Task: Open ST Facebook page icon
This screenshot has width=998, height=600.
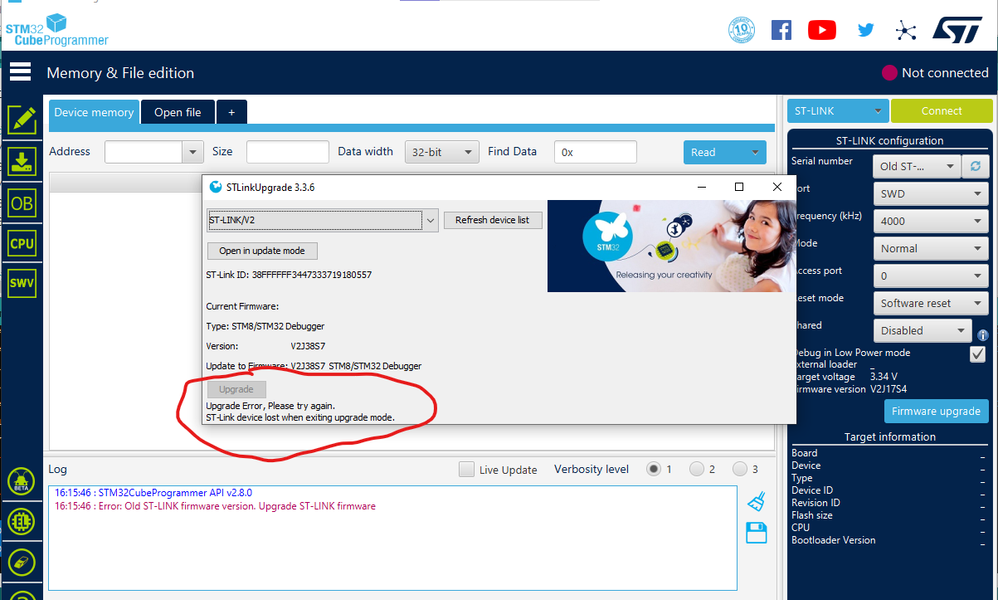Action: point(781,30)
